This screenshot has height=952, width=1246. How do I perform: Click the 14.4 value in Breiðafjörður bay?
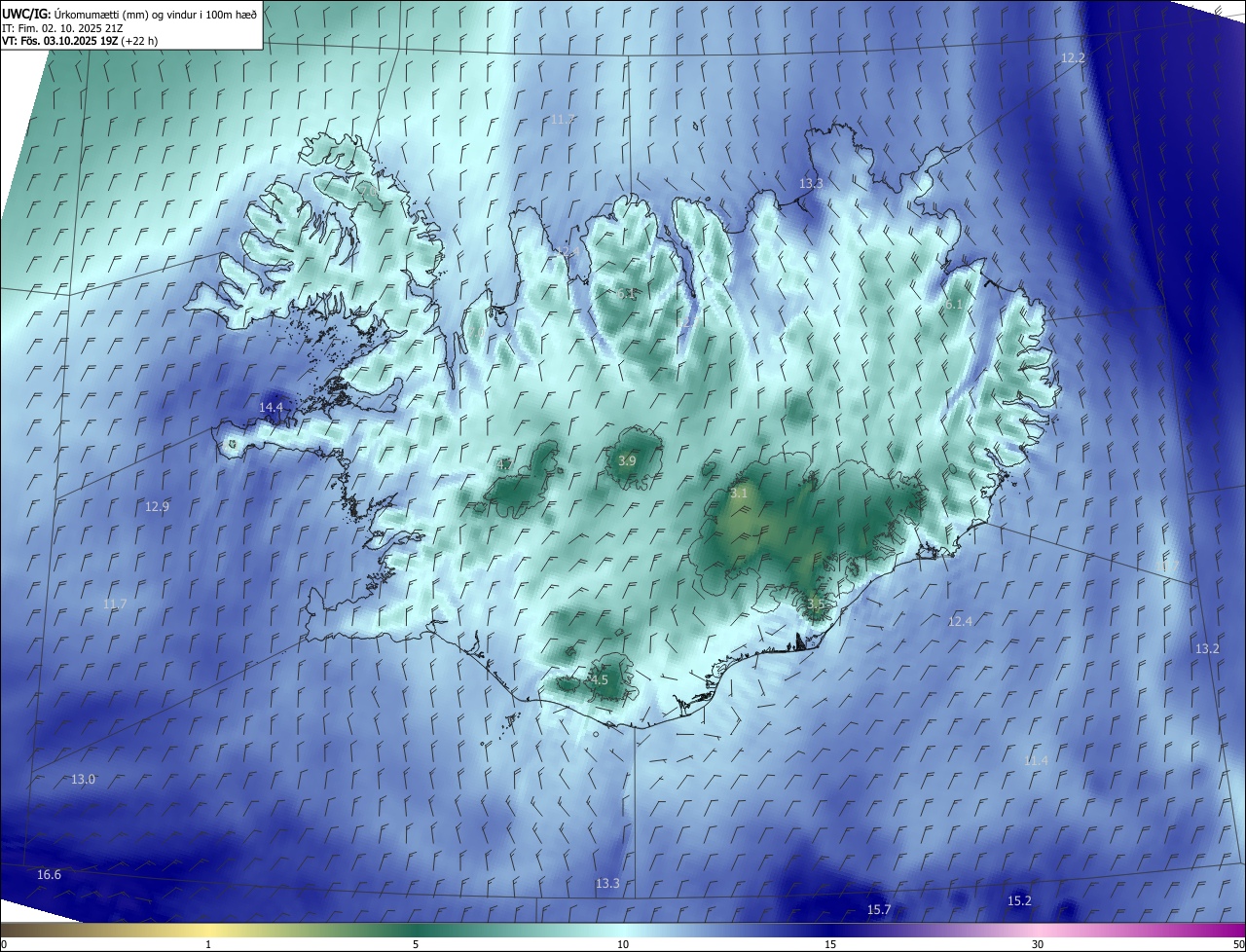coord(271,407)
